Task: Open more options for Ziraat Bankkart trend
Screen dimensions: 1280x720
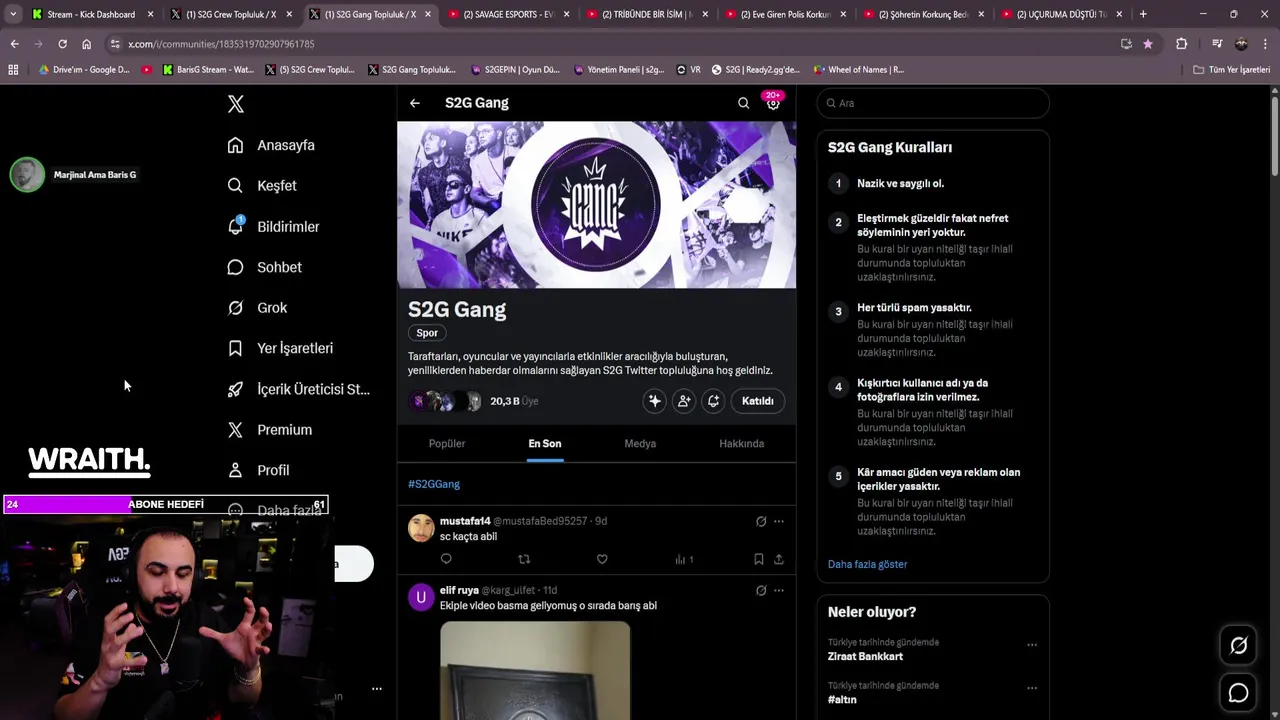Action: pyautogui.click(x=1032, y=645)
